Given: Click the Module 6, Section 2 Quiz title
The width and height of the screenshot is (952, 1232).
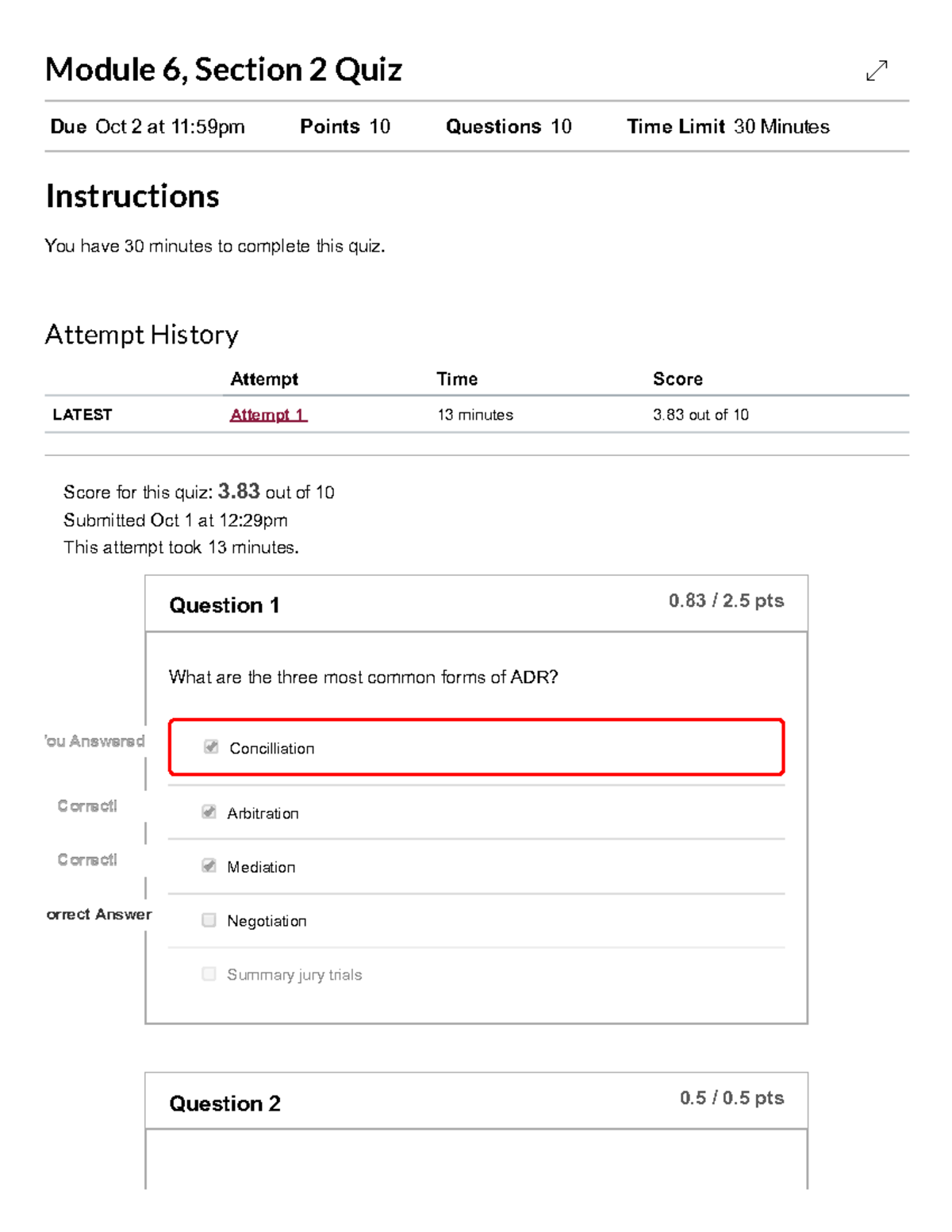Looking at the screenshot, I should (x=225, y=70).
